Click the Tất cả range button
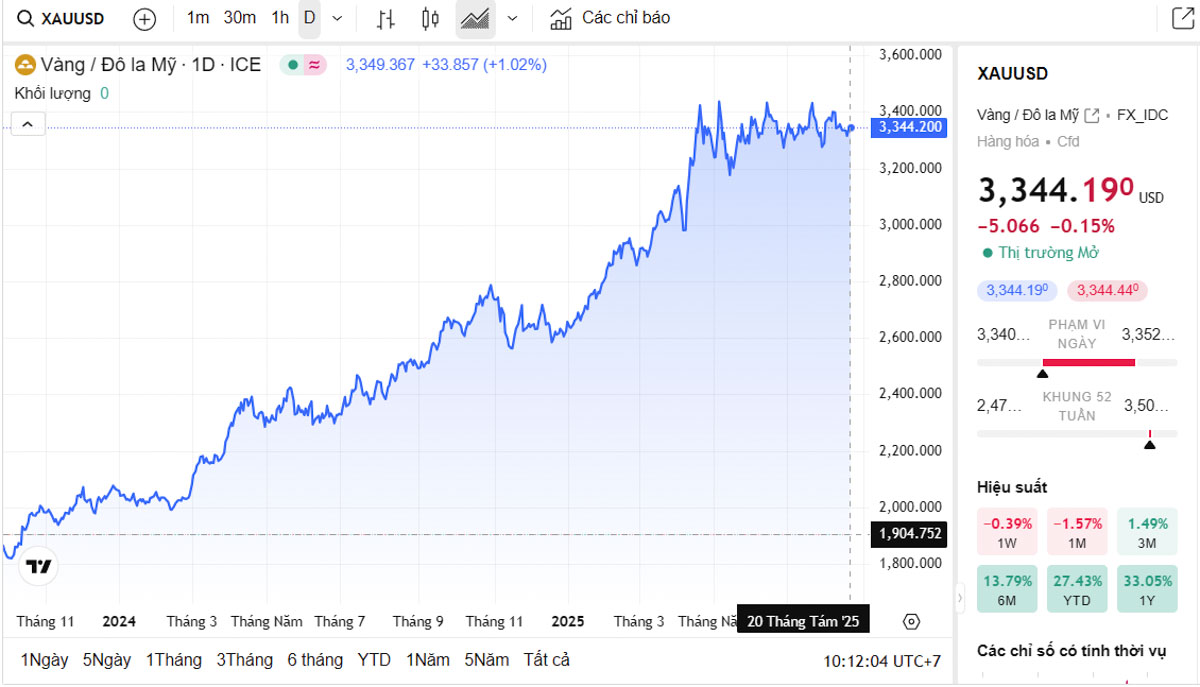 point(546,660)
